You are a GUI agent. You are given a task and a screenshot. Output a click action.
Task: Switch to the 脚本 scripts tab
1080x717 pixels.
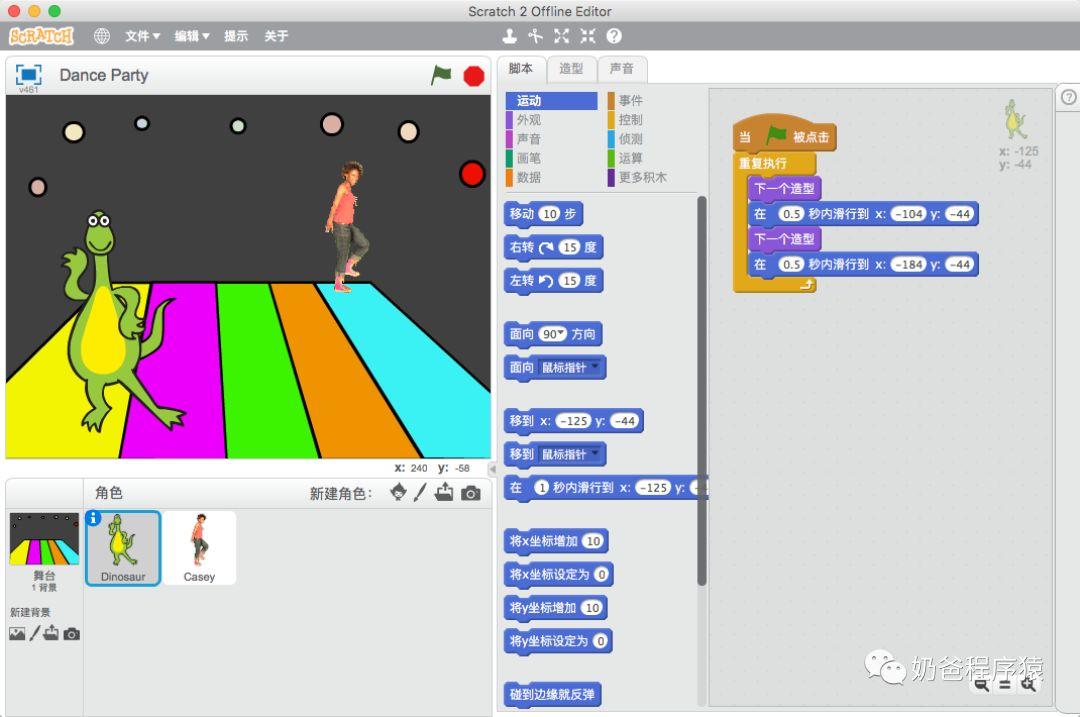pos(521,68)
